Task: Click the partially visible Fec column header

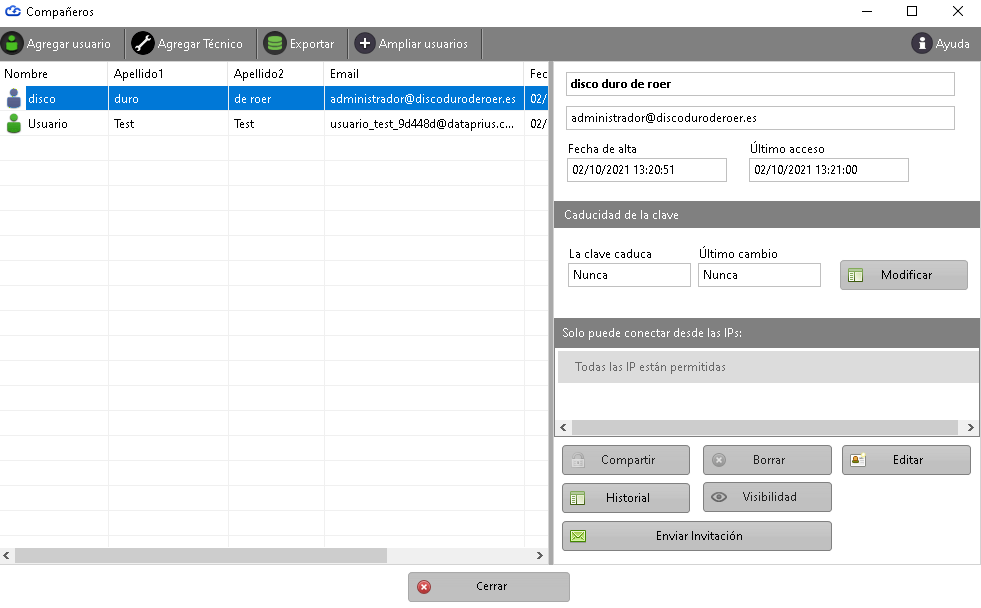Action: click(x=537, y=74)
